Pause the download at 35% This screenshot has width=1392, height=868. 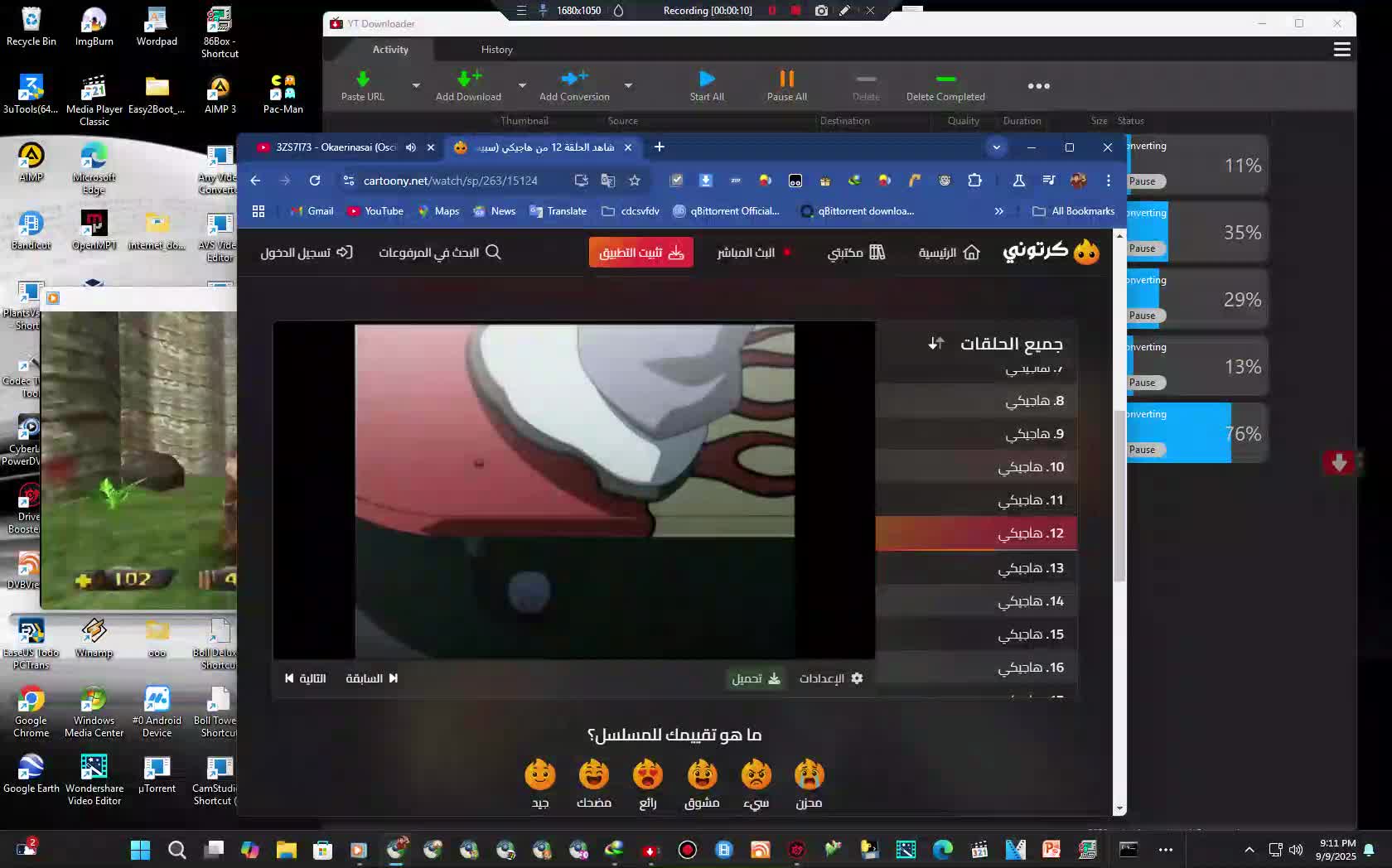coord(1142,248)
